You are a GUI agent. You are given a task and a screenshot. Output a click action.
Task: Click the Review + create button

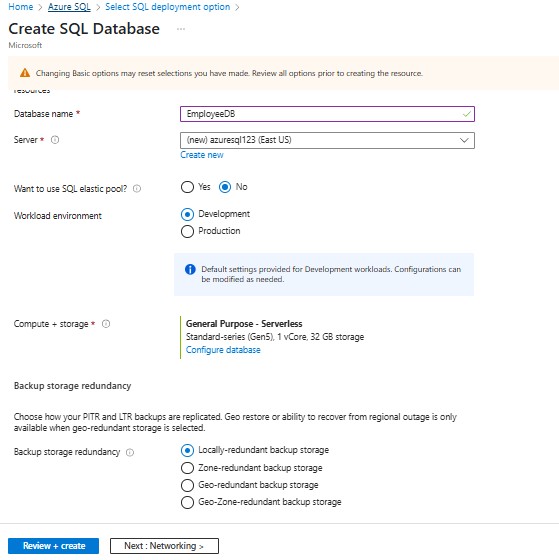(x=54, y=546)
